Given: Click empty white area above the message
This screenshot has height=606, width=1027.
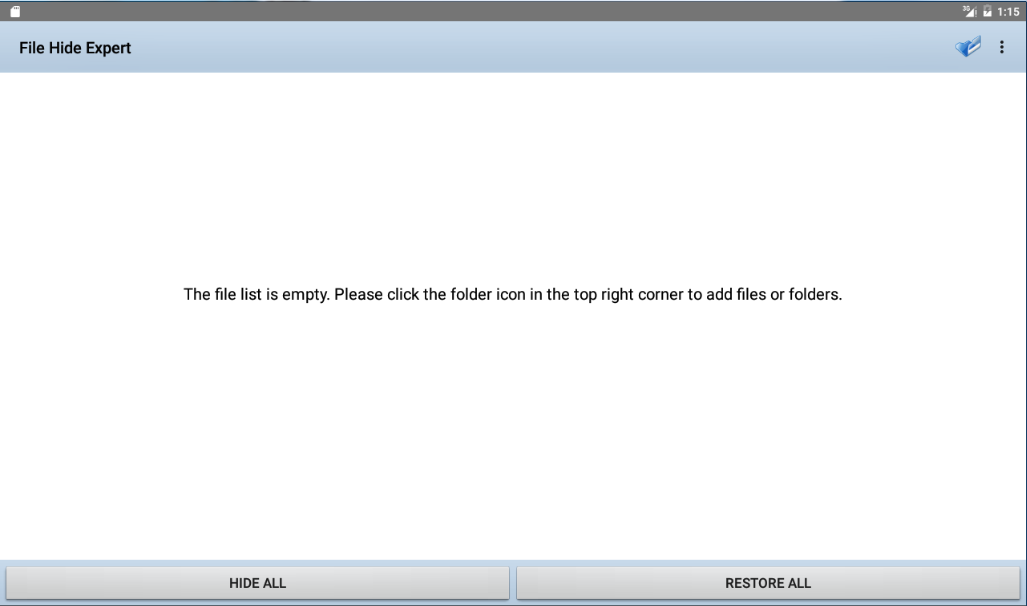Looking at the screenshot, I should (x=513, y=177).
